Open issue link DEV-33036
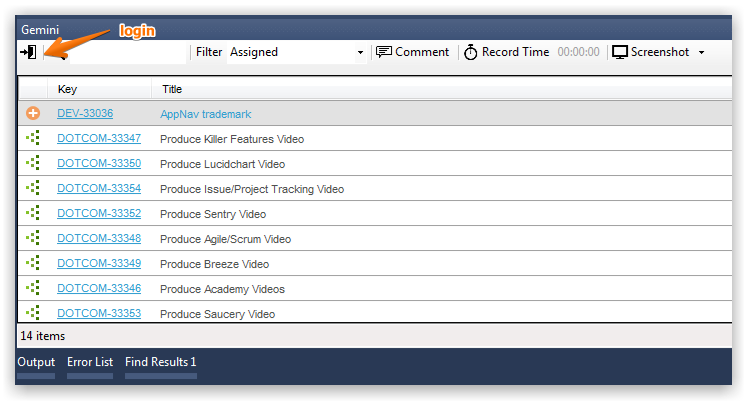 point(85,113)
